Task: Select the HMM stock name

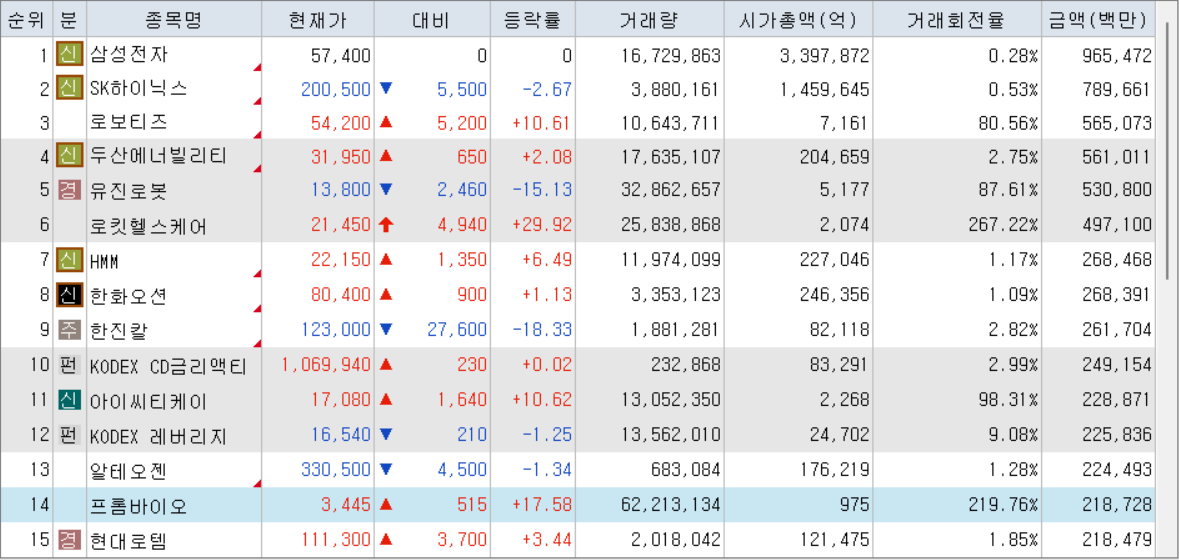Action: pyautogui.click(x=104, y=261)
